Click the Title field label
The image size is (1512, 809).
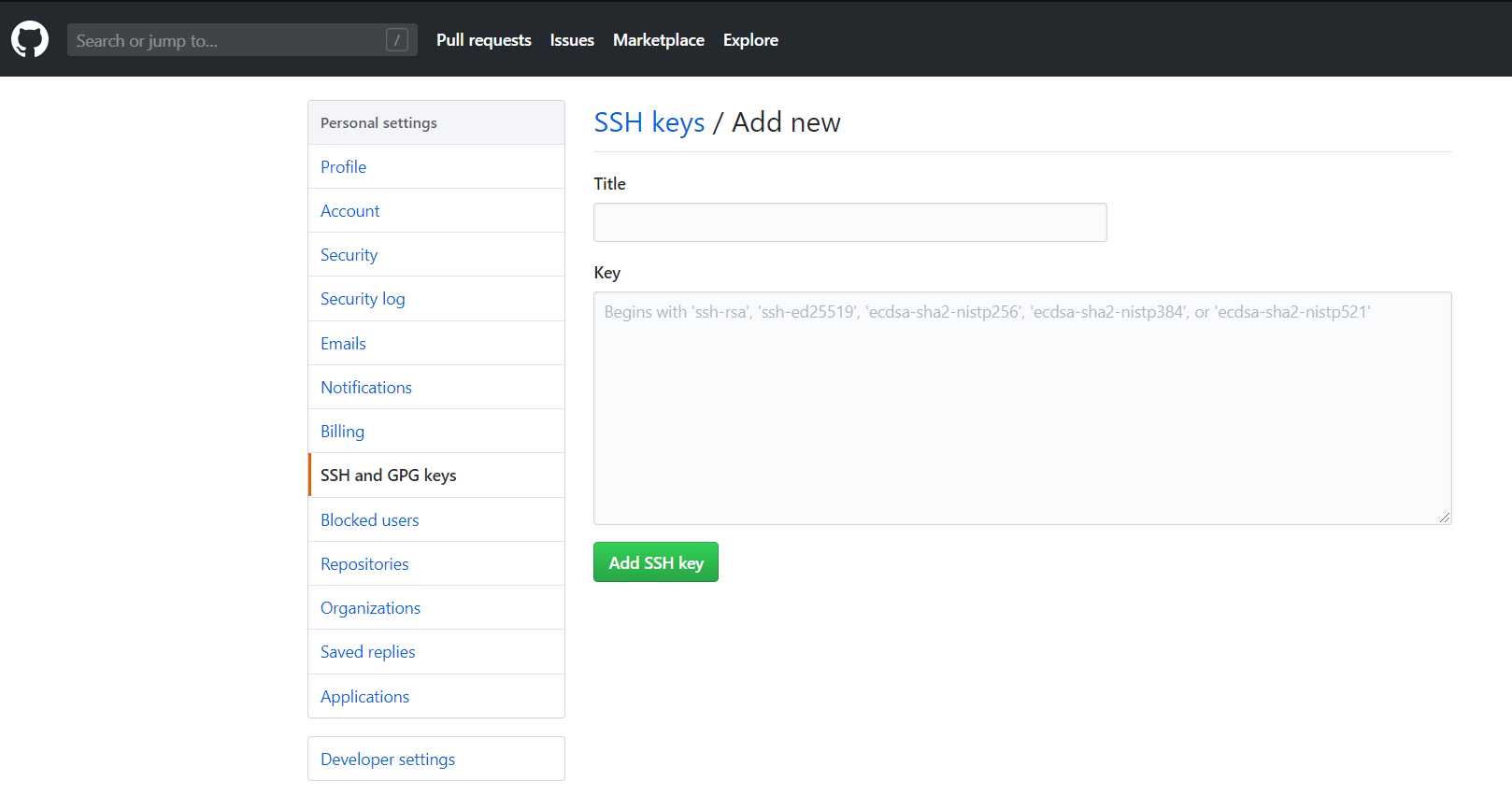click(610, 184)
